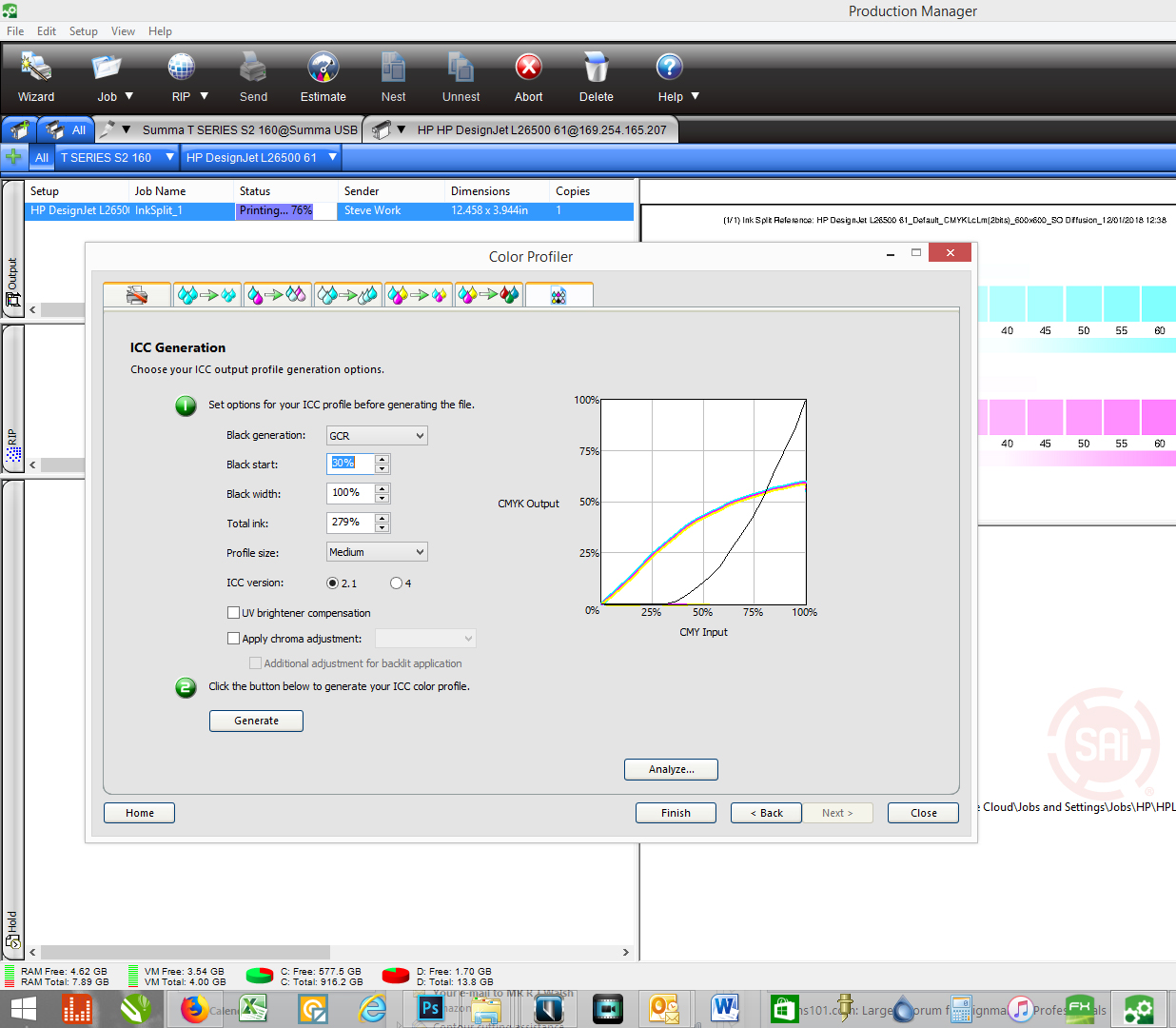
Task: Click the RIP globe icon
Action: (x=181, y=68)
